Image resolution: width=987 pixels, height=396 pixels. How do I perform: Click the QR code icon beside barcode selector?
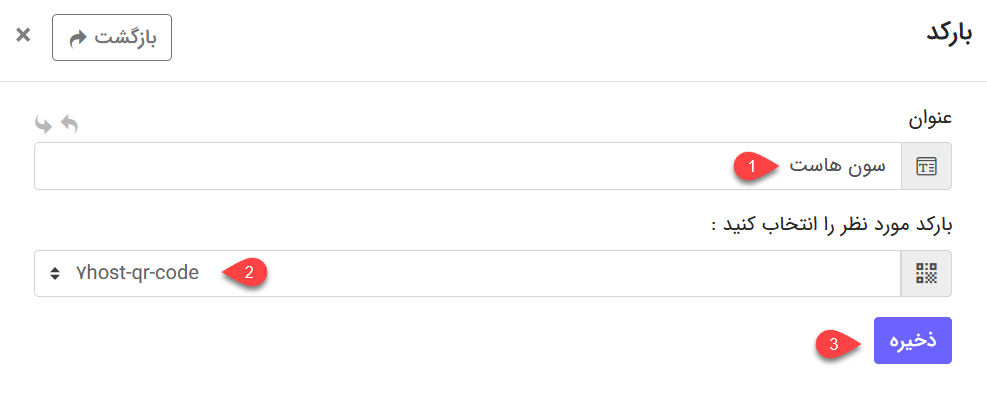[x=927, y=273]
